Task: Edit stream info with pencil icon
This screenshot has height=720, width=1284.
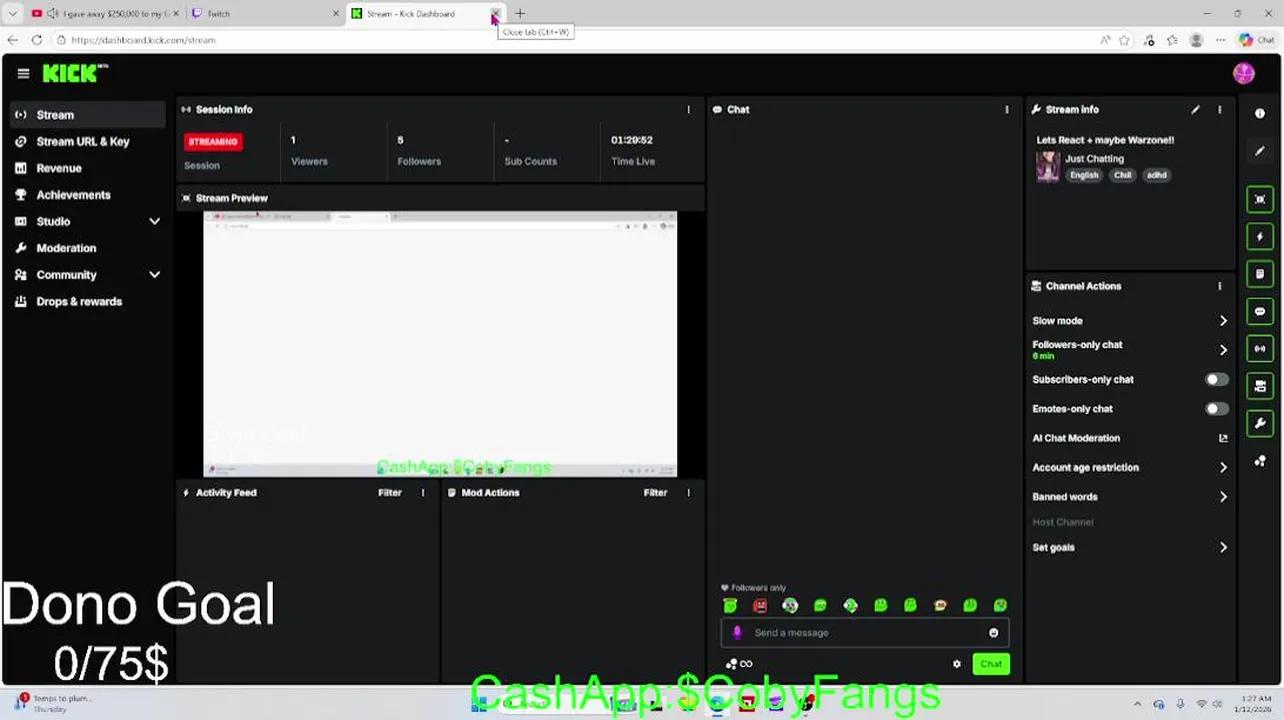Action: pos(1195,109)
